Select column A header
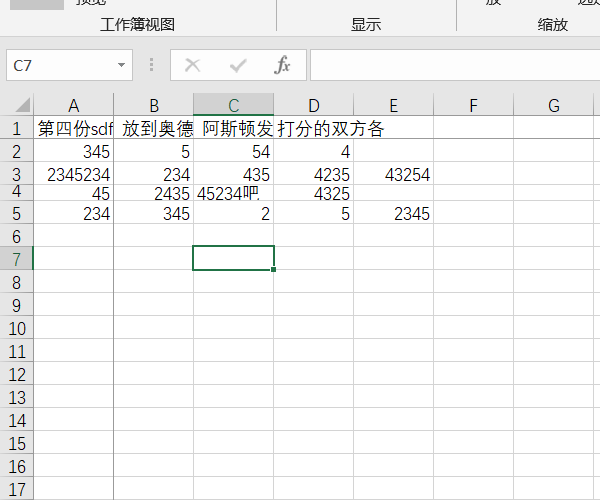The image size is (600, 500). click(x=73, y=105)
